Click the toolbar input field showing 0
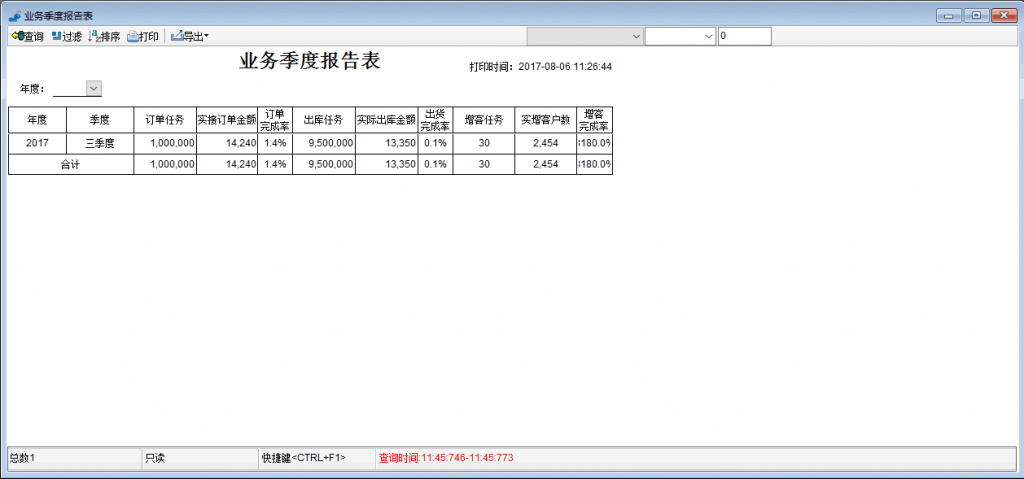The image size is (1024, 479). coord(744,36)
